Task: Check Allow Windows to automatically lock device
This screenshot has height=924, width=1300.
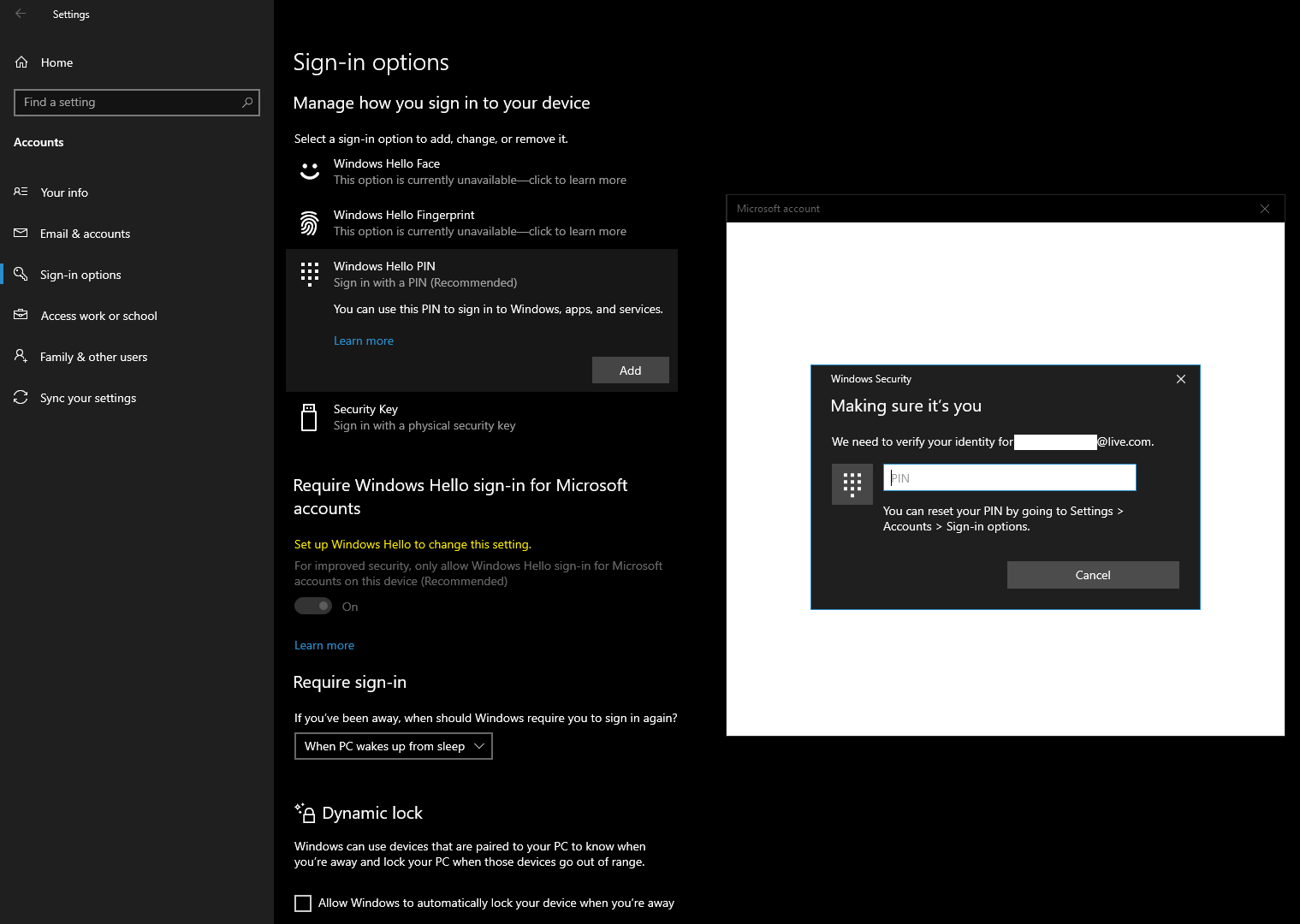Action: pos(303,903)
